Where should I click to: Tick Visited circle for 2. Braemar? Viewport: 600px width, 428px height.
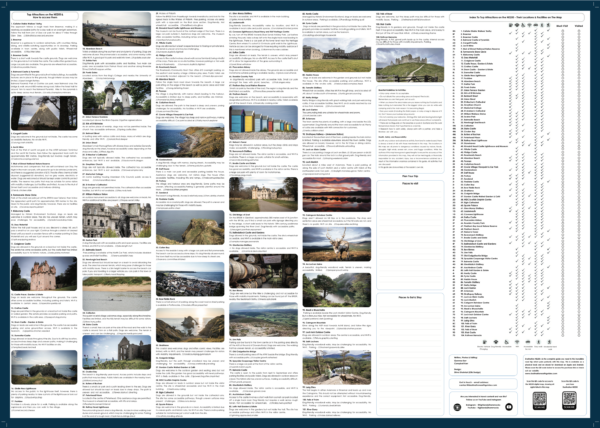point(579,34)
